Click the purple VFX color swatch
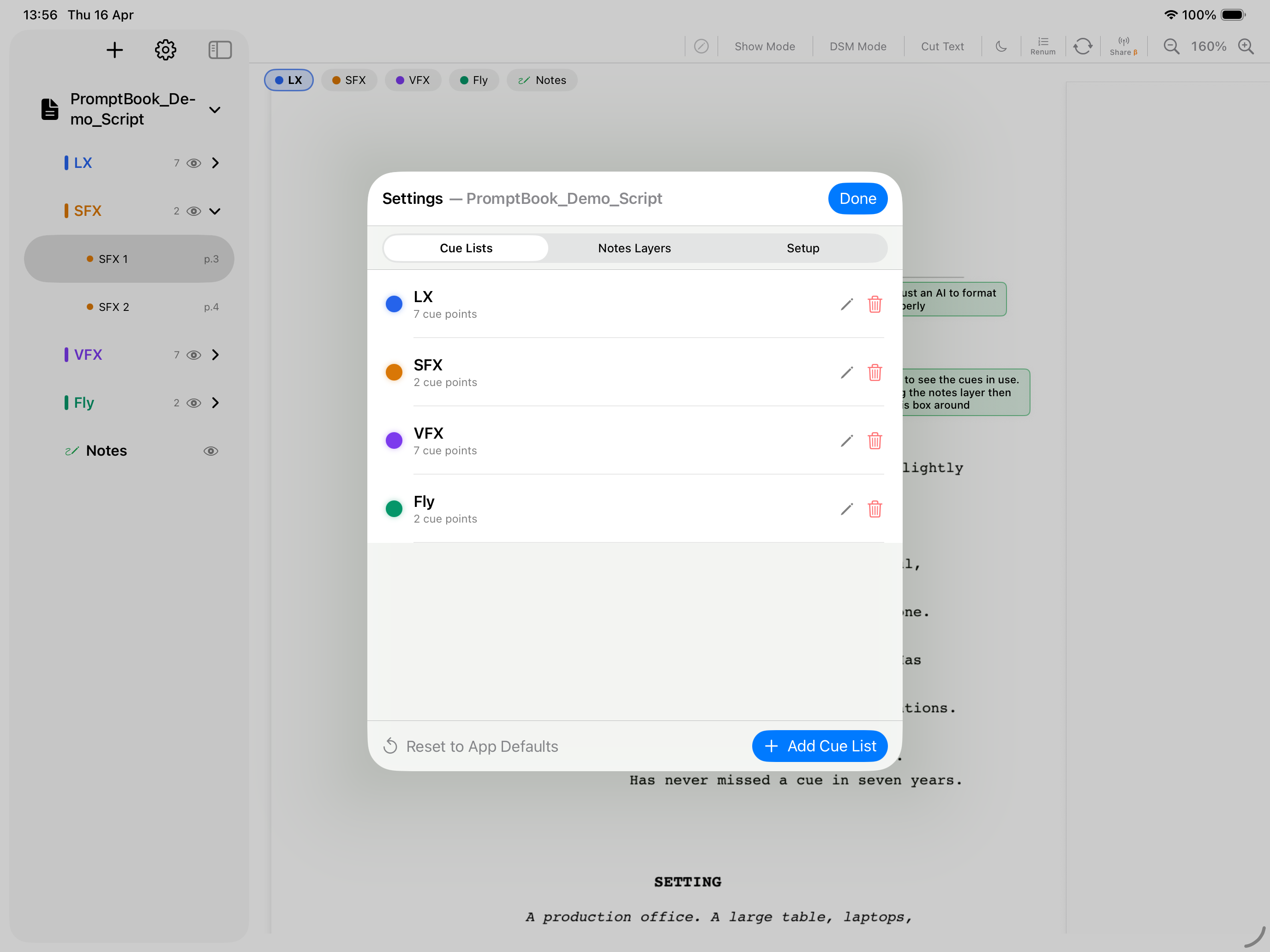This screenshot has width=1270, height=952. (x=394, y=440)
